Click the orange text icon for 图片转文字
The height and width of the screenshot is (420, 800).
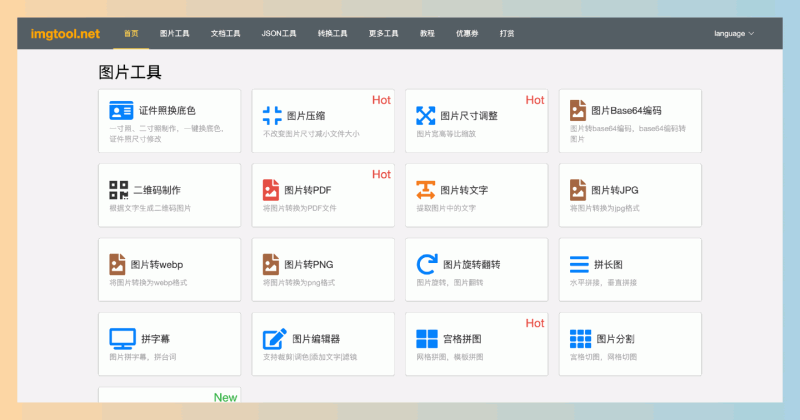(426, 190)
